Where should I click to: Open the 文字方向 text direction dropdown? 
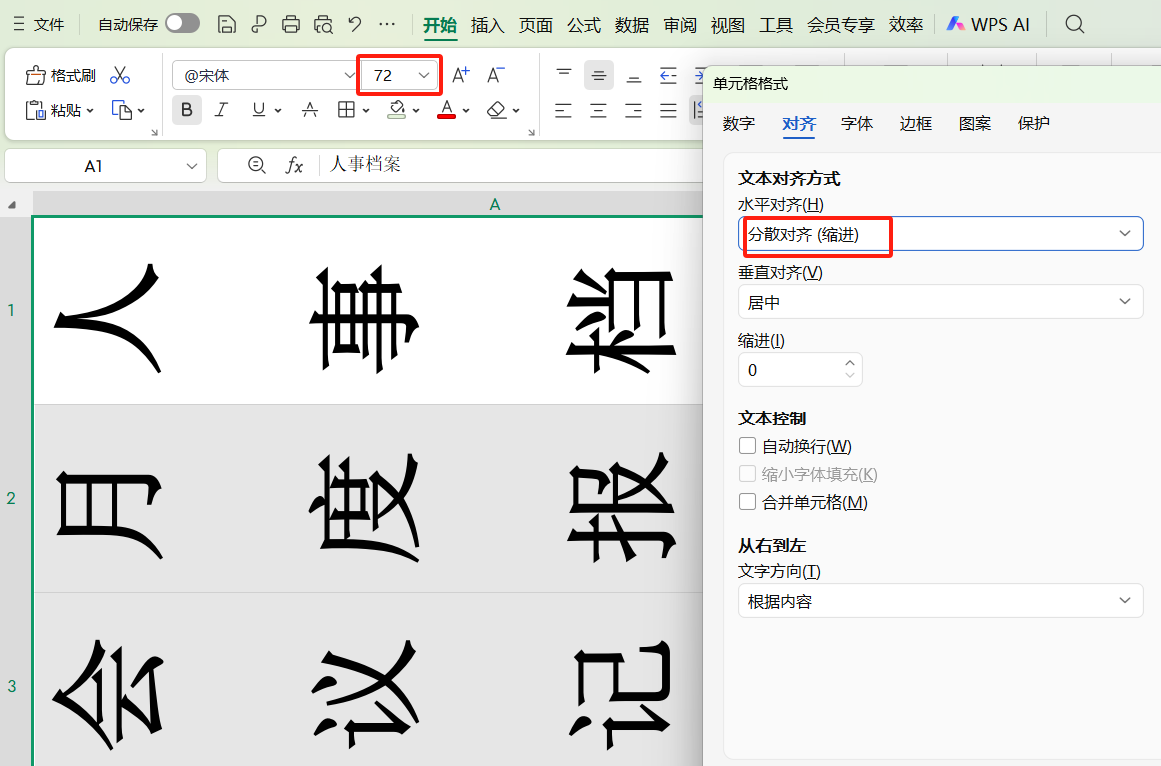click(940, 600)
